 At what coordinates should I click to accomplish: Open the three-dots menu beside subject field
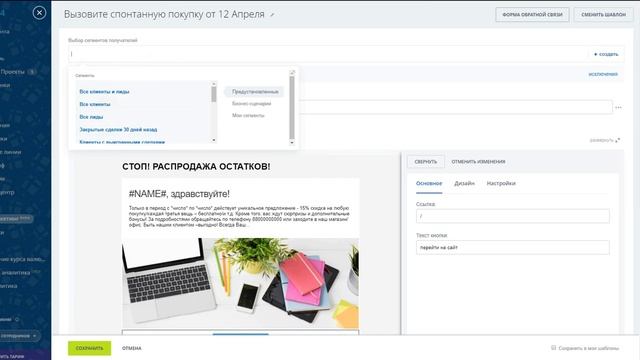(x=618, y=107)
